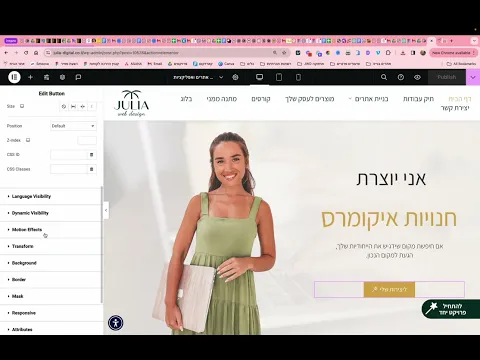Open the Chrome extensions puzzle icon
480x360 pixels.
(389, 53)
